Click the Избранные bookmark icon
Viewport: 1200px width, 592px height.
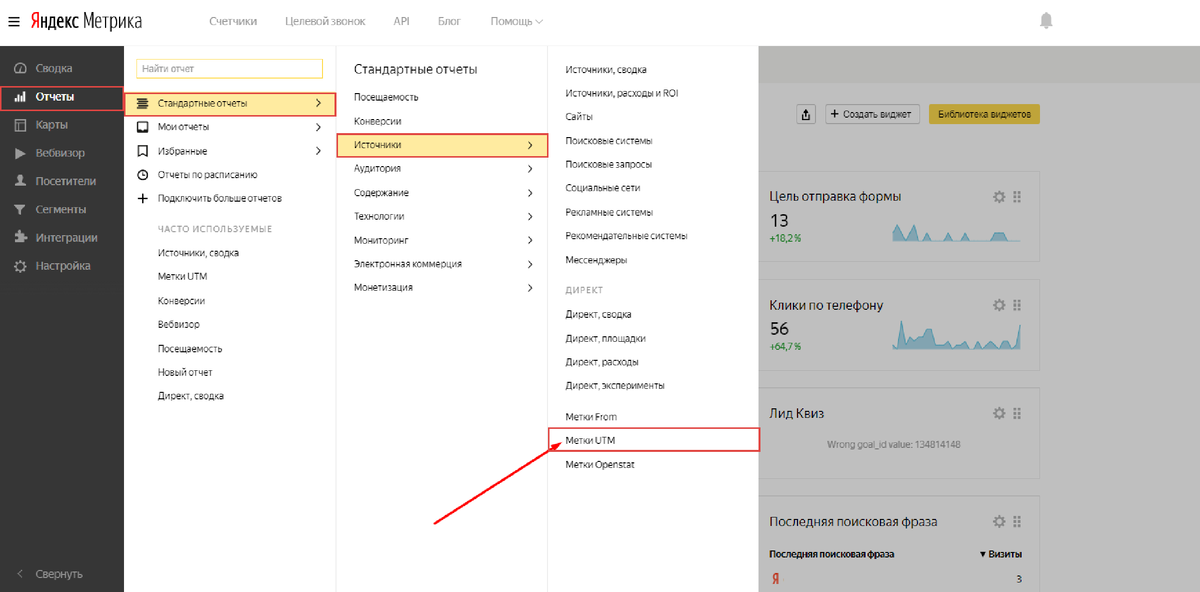point(142,151)
